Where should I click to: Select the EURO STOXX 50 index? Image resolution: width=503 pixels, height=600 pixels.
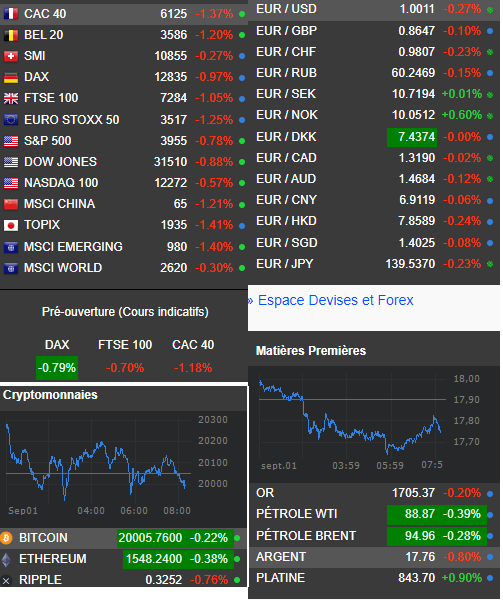pos(72,120)
